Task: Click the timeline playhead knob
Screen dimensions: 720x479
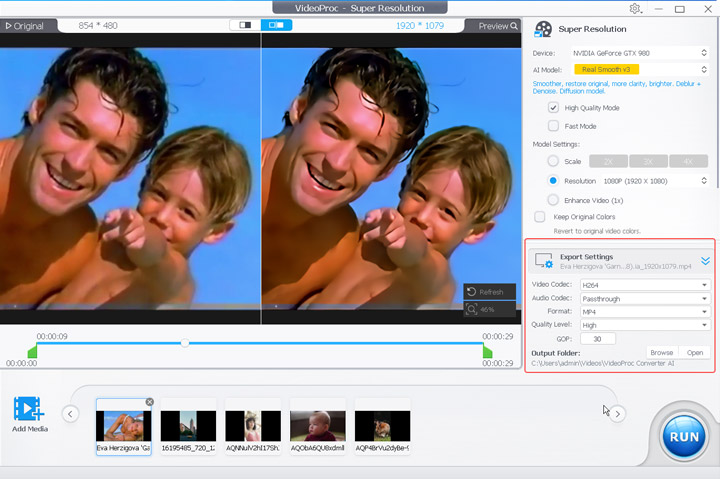Action: tap(185, 343)
